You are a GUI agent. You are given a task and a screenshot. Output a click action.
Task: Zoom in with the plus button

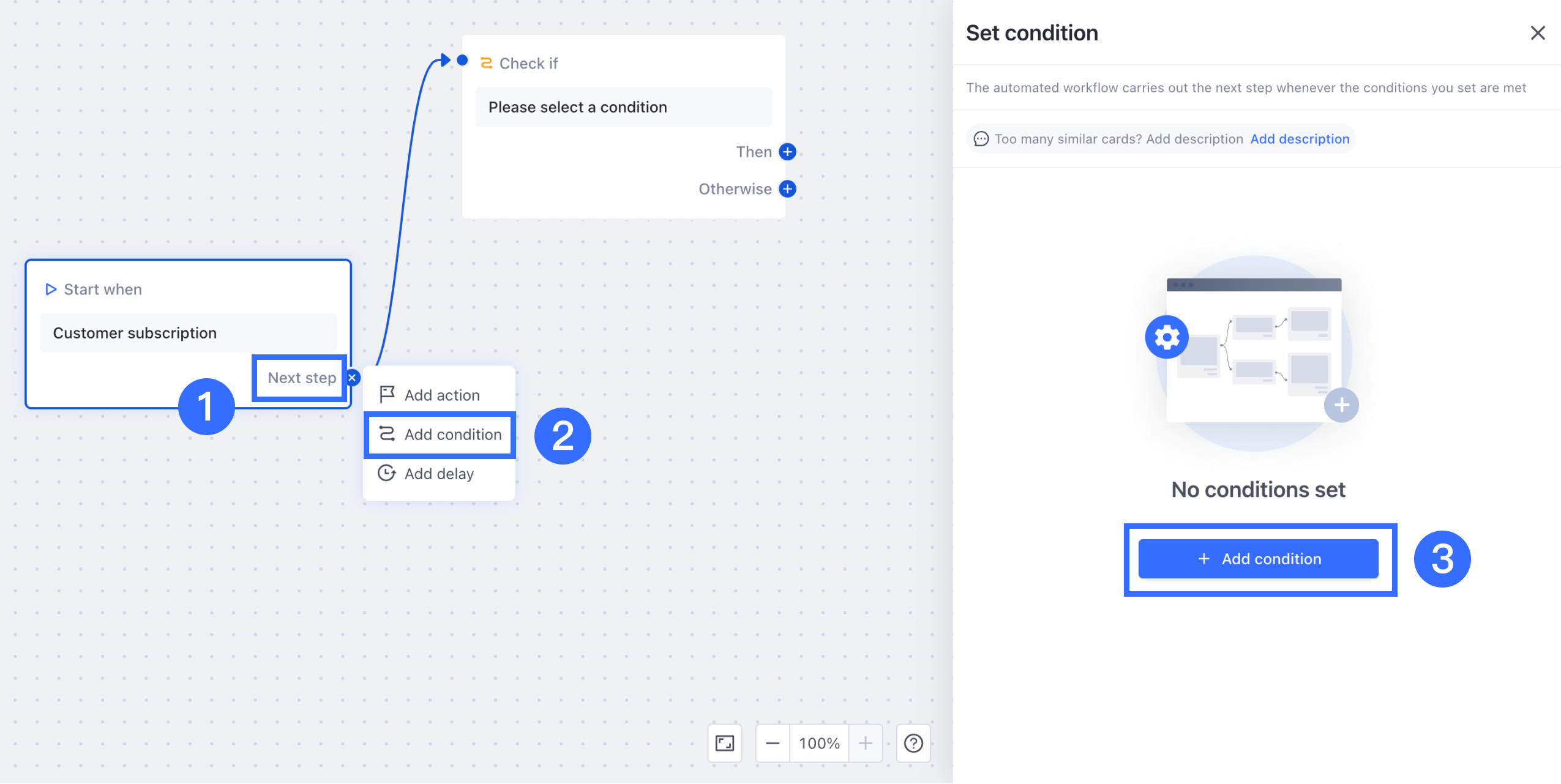[866, 743]
